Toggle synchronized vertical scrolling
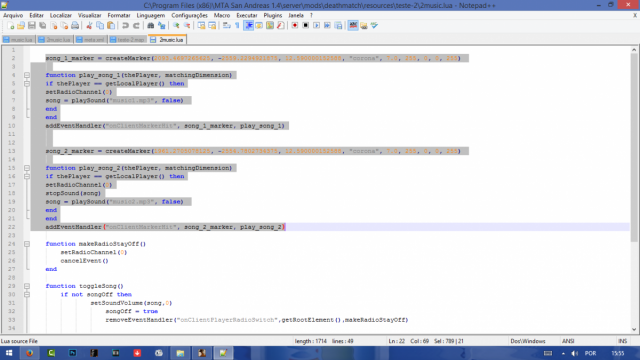This screenshot has width=640, height=360. [x=201, y=26]
